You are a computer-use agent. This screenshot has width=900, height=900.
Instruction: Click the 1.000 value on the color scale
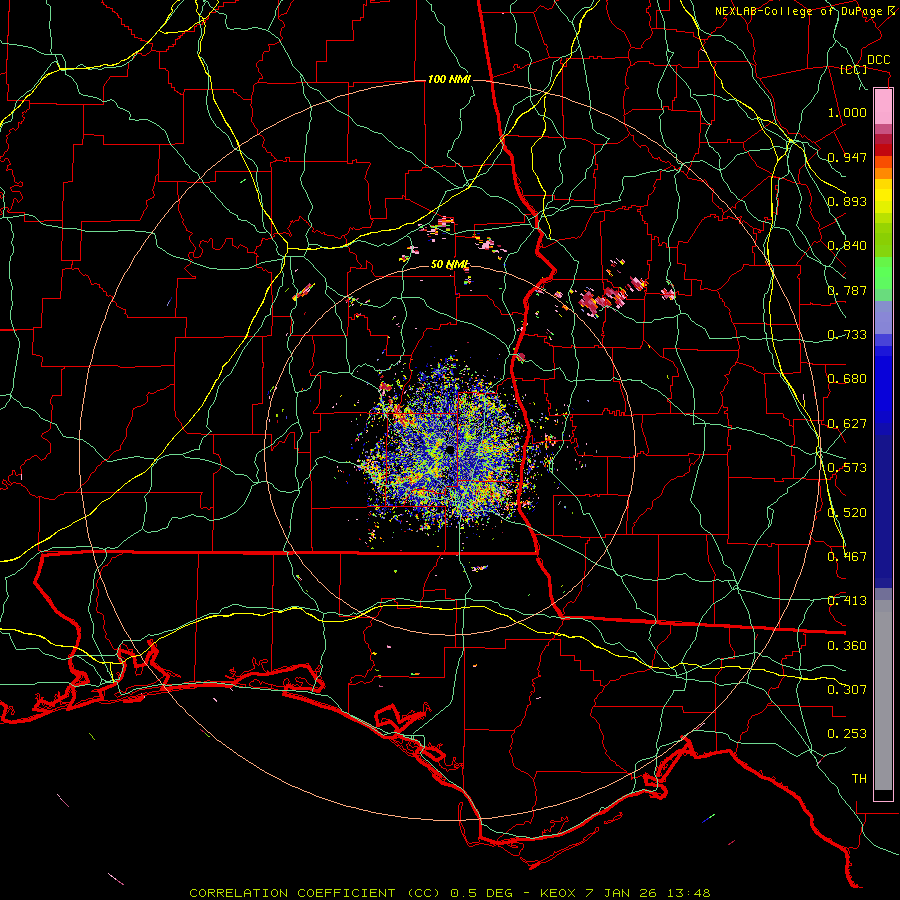847,112
